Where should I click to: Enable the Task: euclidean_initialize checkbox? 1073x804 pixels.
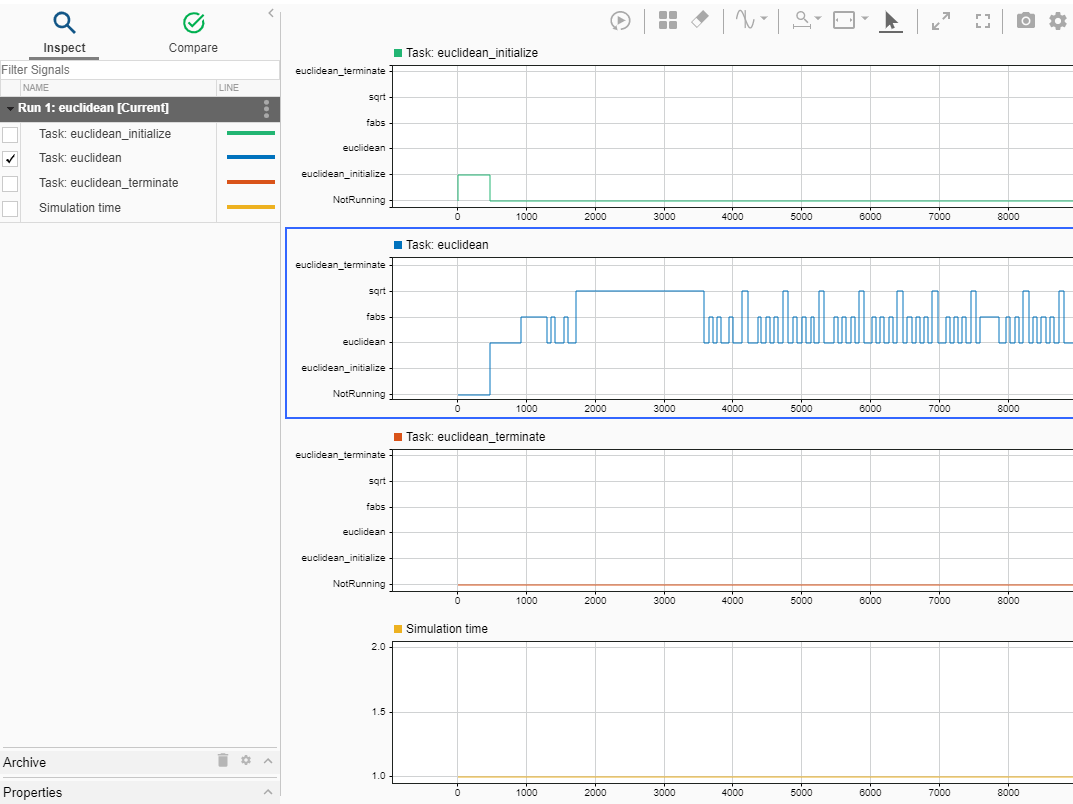coord(10,134)
